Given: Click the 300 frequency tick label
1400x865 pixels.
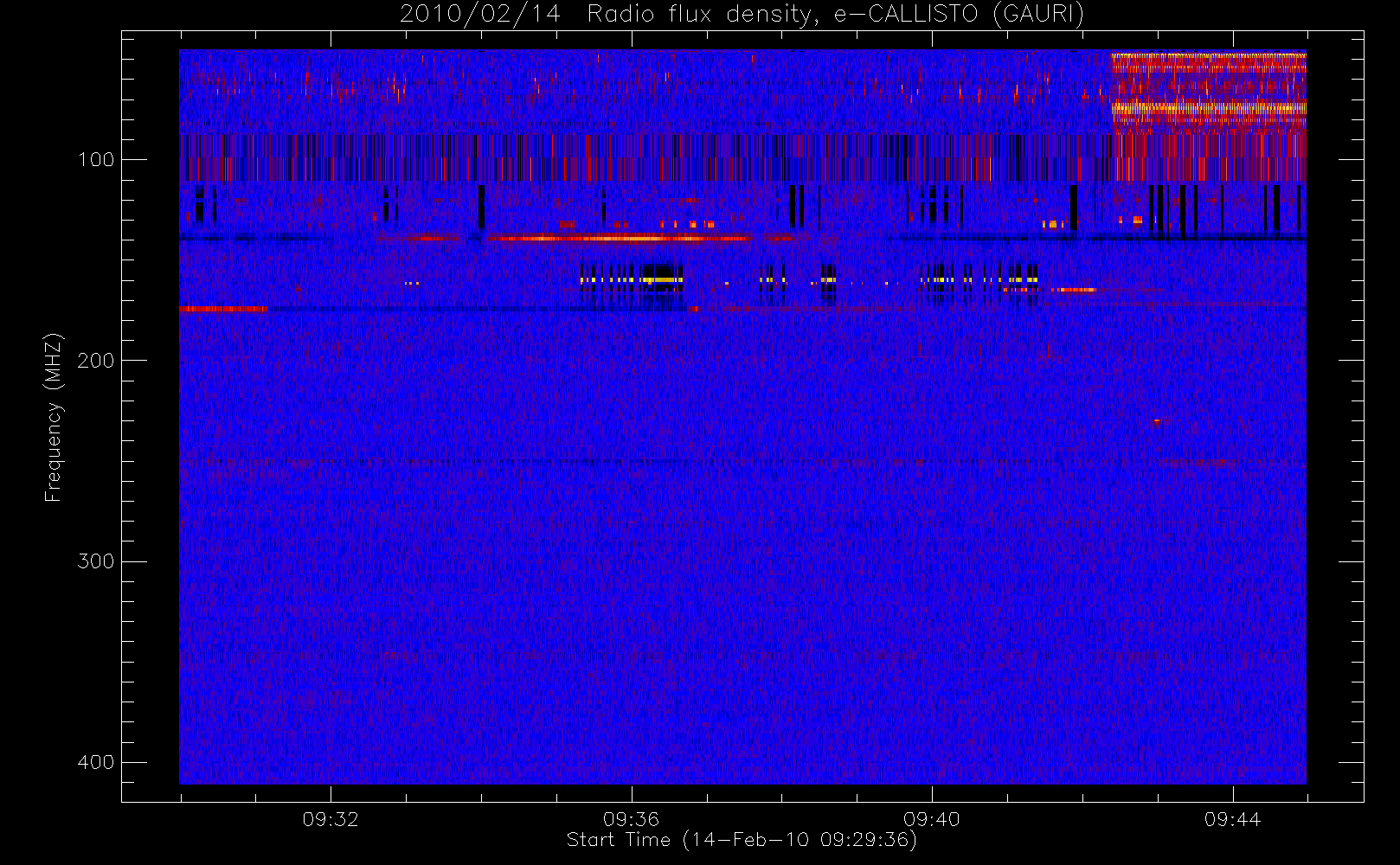Looking at the screenshot, I should tap(96, 561).
